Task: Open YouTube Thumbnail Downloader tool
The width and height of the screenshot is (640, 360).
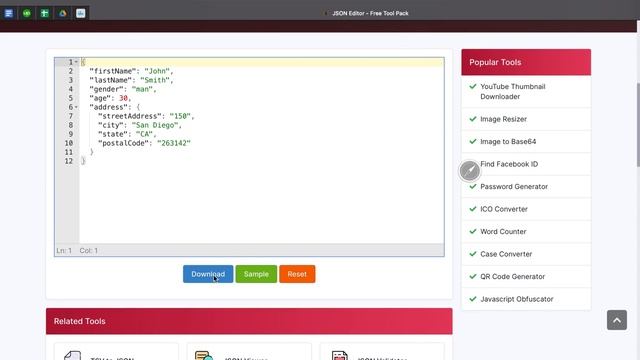Action: click(x=513, y=91)
